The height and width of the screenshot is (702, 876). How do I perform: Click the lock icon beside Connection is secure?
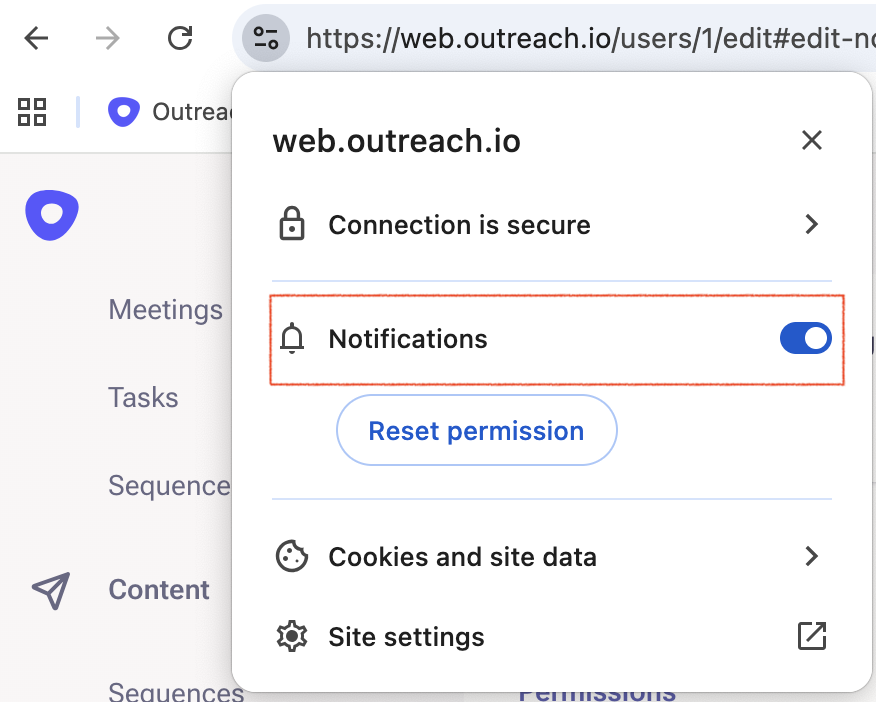point(291,224)
